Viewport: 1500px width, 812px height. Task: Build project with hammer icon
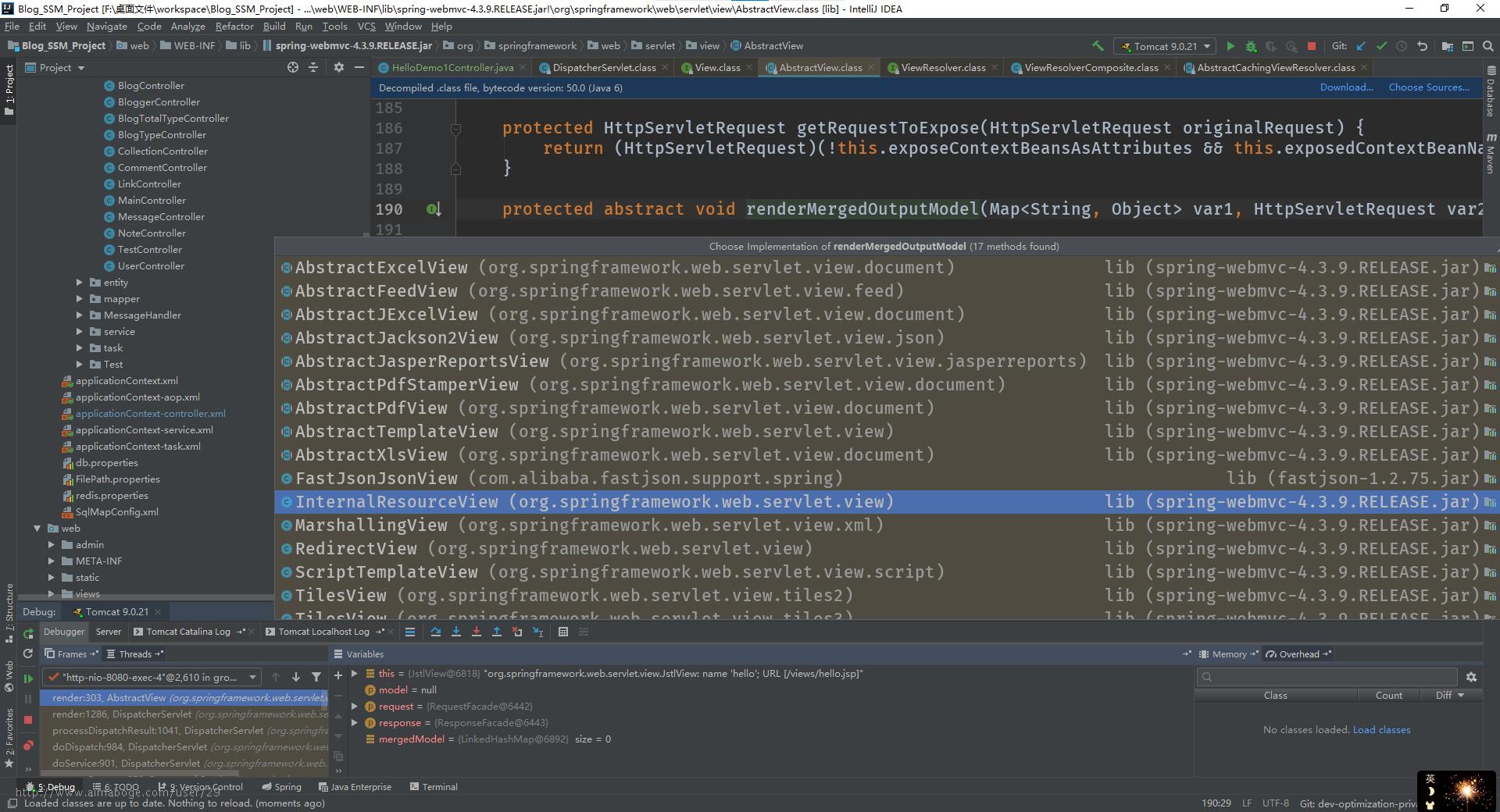(x=1098, y=46)
